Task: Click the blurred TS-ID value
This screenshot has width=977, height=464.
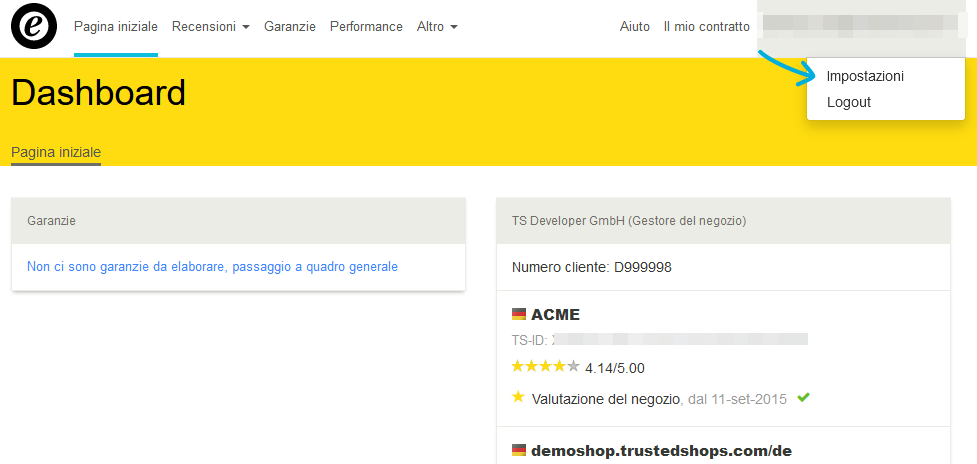Action: tap(680, 339)
